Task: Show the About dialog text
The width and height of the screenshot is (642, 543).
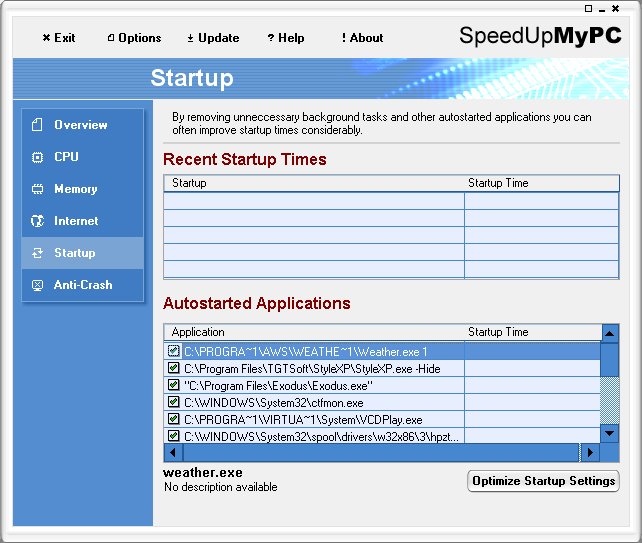Action: [x=366, y=38]
